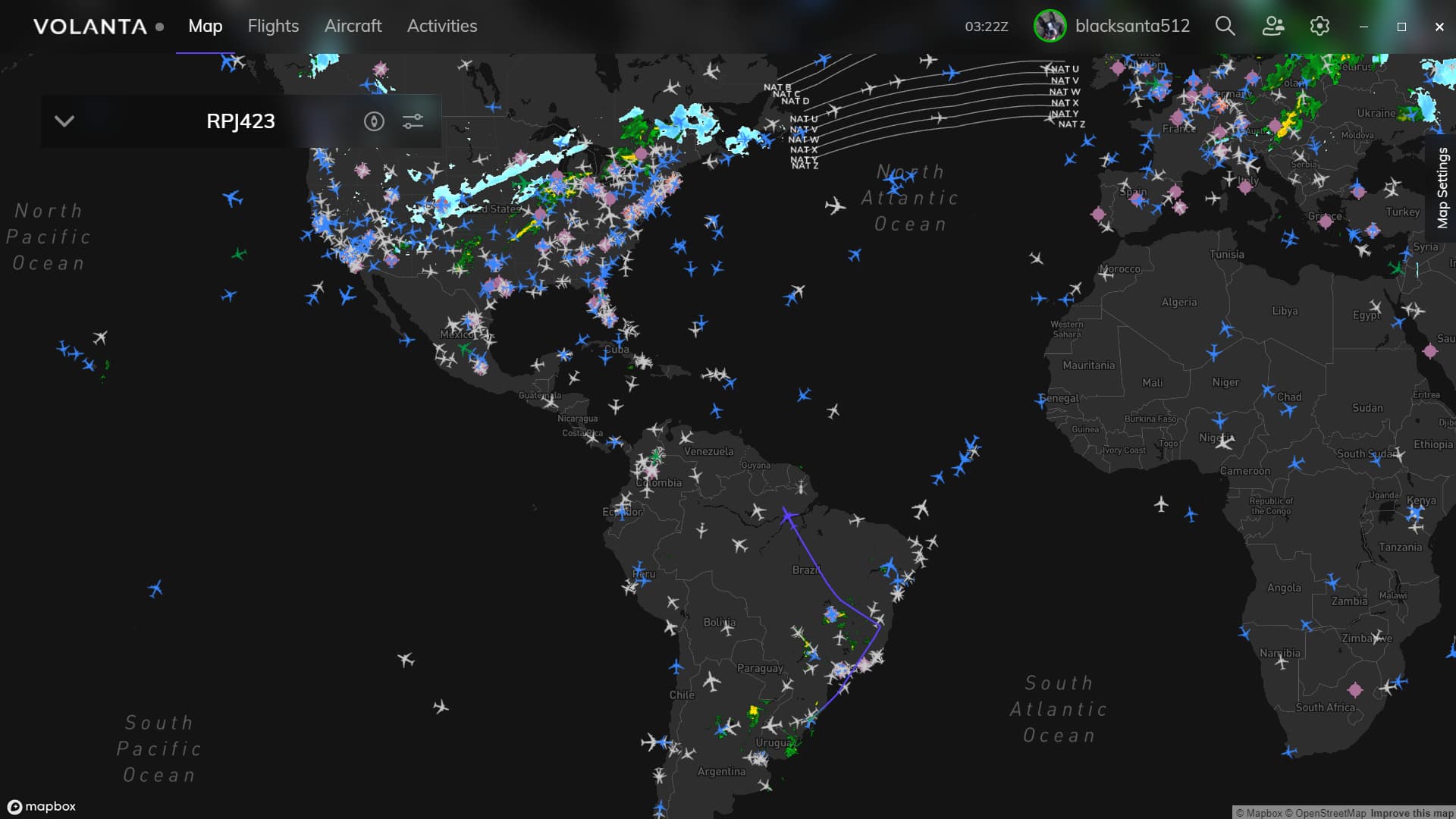Collapse the RPJ423 flight panel using its chevron
Viewport: 1456px width, 819px height.
coord(64,121)
